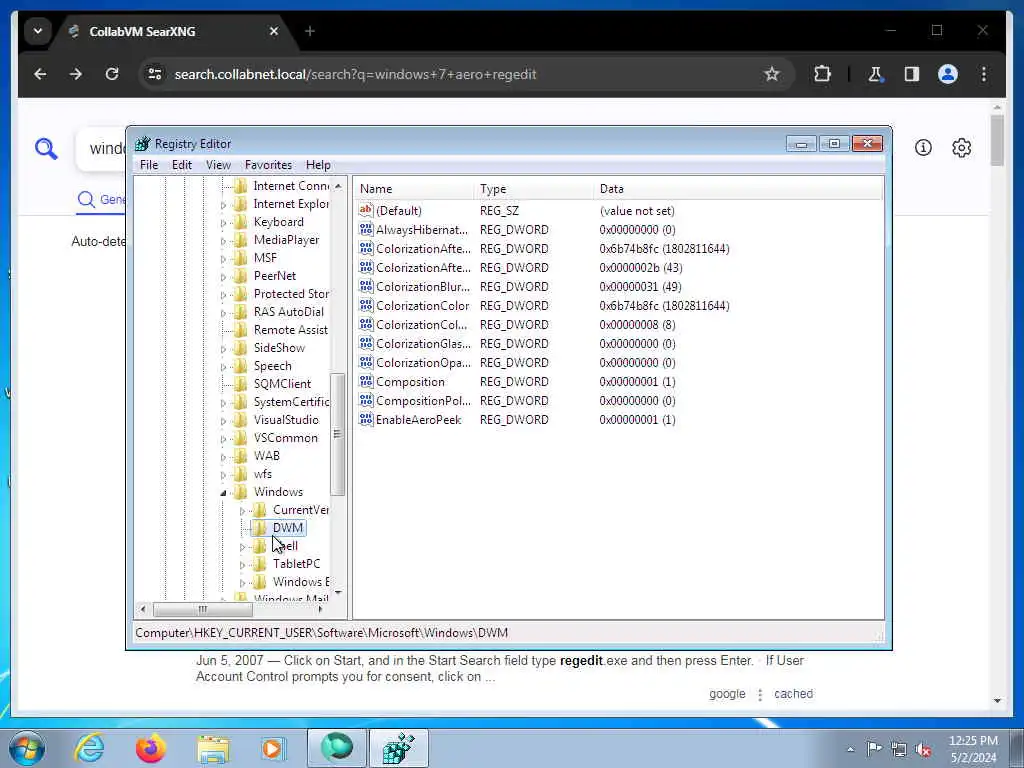Image resolution: width=1024 pixels, height=768 pixels.
Task: Open the Chrome extensions puzzle icon
Action: click(x=822, y=74)
